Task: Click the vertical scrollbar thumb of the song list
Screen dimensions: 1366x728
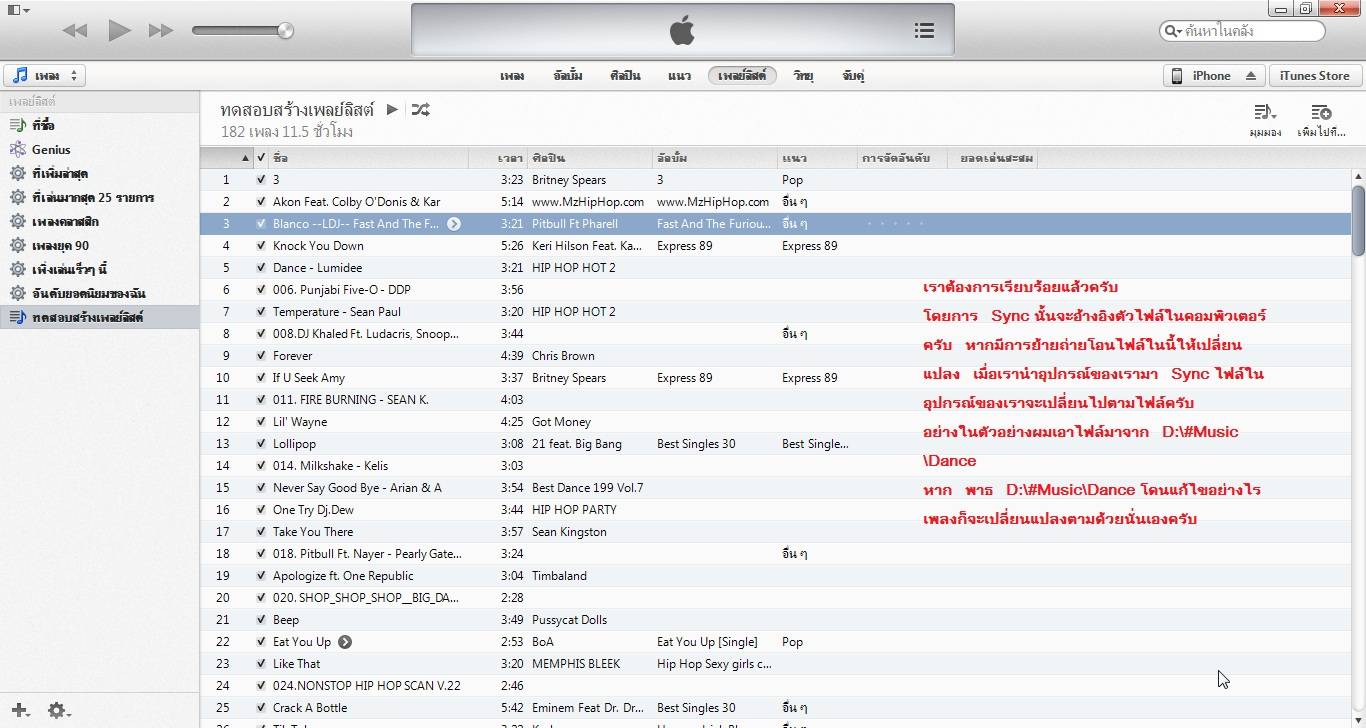Action: pos(1358,220)
